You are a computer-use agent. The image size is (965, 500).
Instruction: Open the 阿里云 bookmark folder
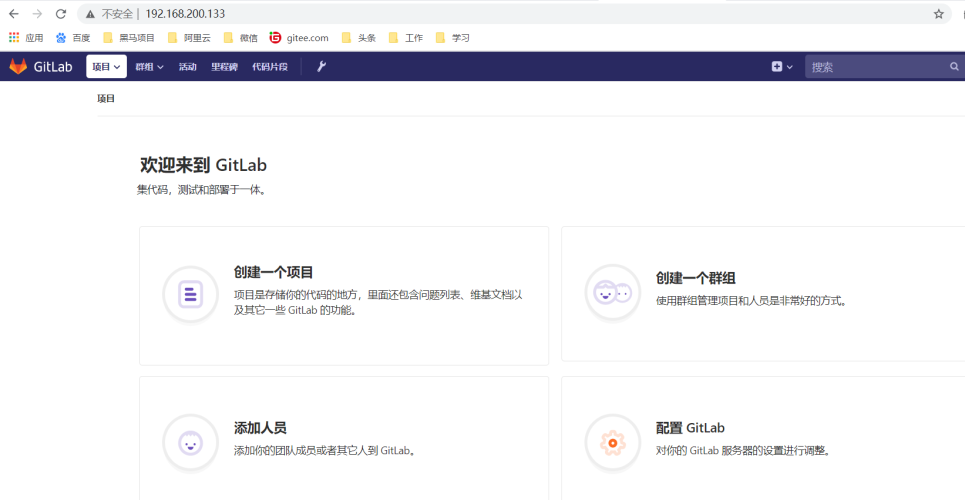(x=189, y=38)
